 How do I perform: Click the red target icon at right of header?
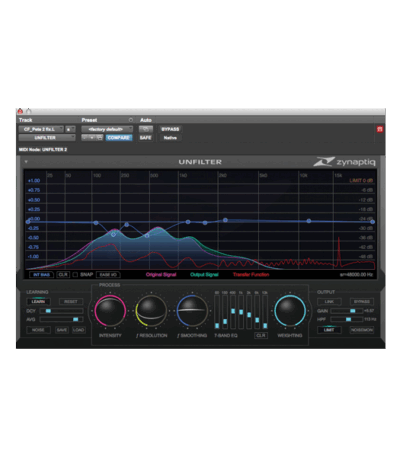pyautogui.click(x=380, y=129)
